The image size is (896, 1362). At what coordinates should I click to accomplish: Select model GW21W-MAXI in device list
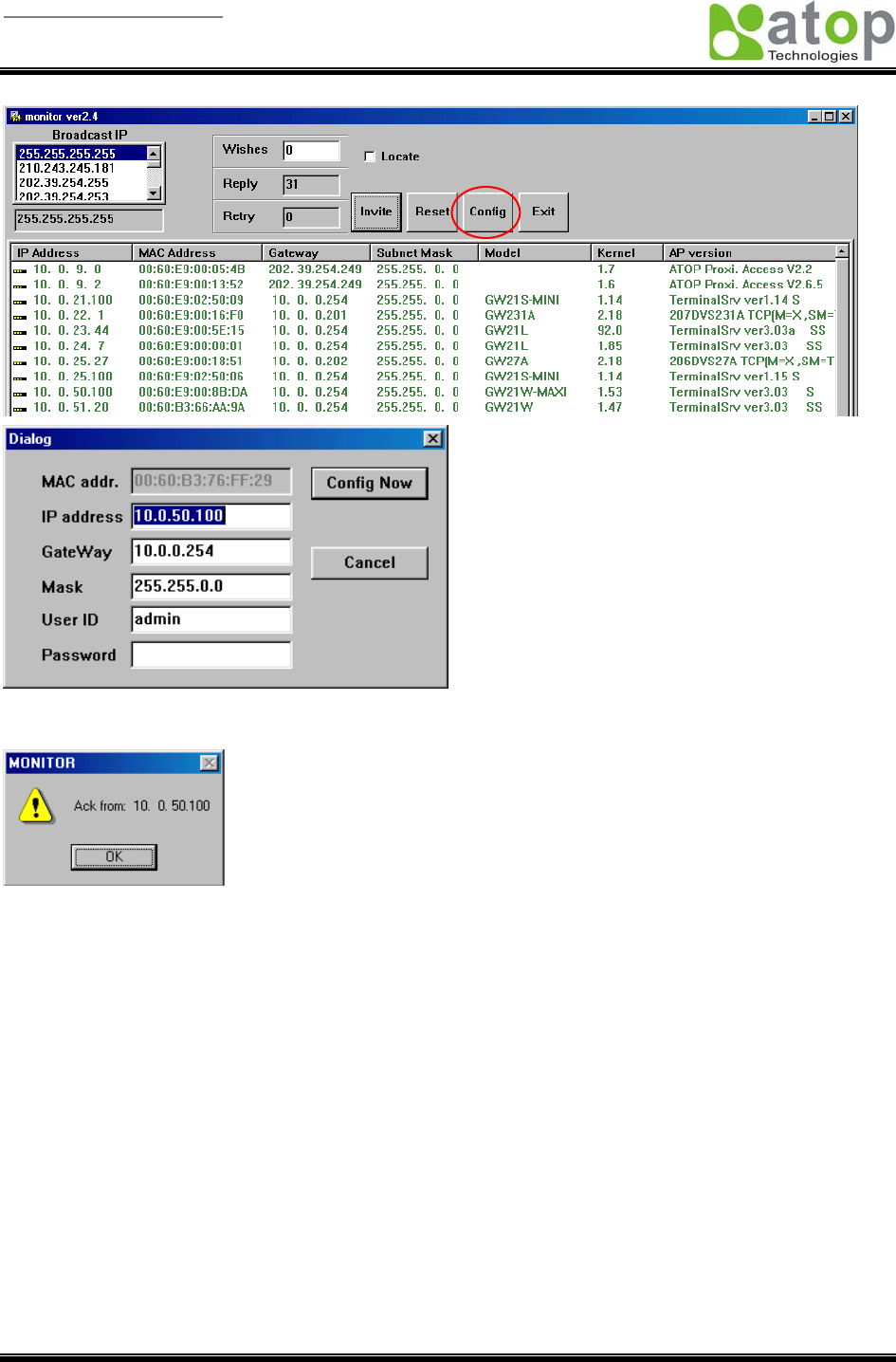pyautogui.click(x=525, y=392)
